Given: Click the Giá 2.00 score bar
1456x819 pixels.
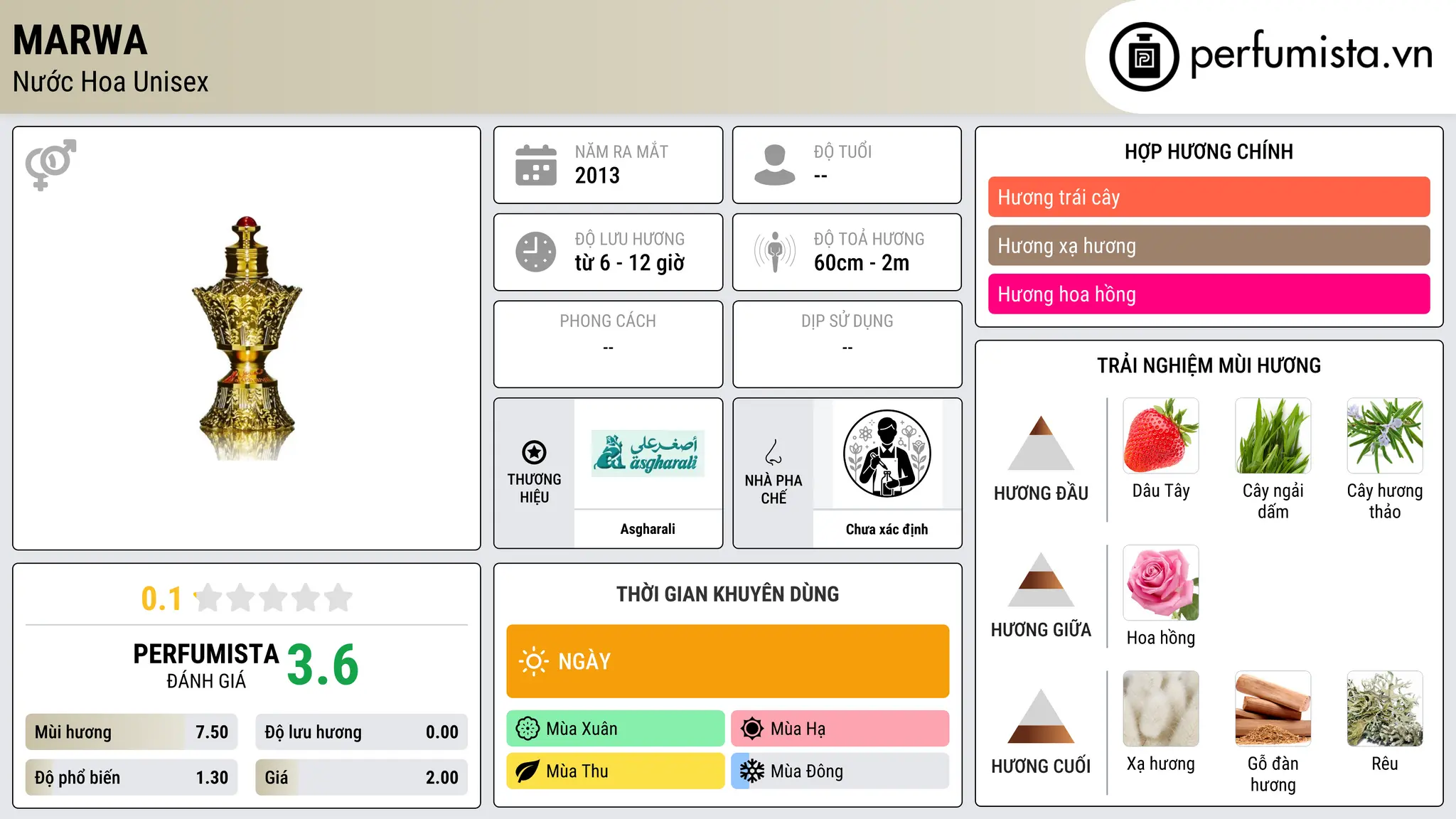Looking at the screenshot, I should (x=361, y=778).
